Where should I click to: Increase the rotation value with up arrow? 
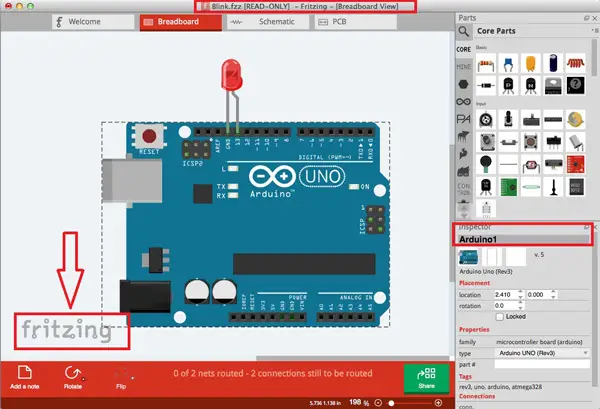tap(520, 304)
